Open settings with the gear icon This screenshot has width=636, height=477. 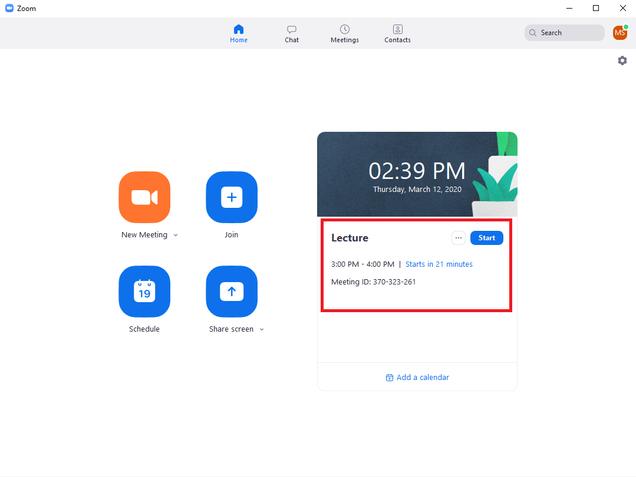[x=622, y=61]
